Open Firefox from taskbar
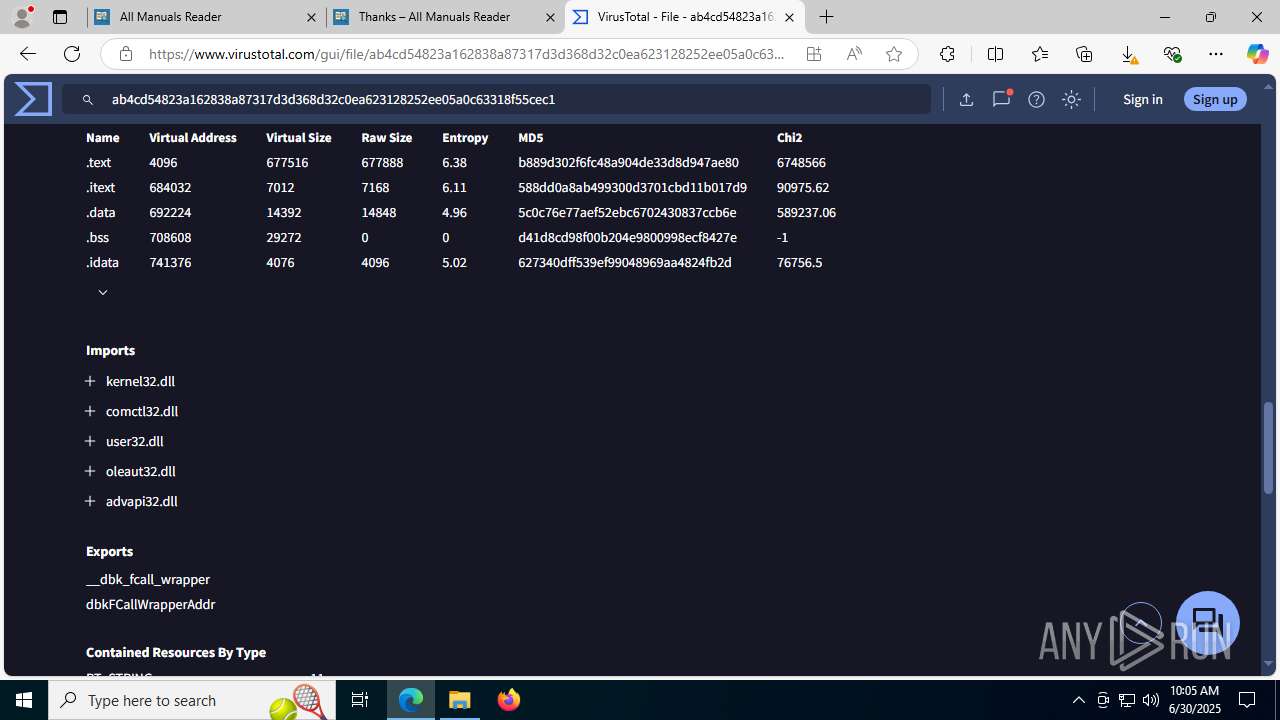 coord(508,700)
